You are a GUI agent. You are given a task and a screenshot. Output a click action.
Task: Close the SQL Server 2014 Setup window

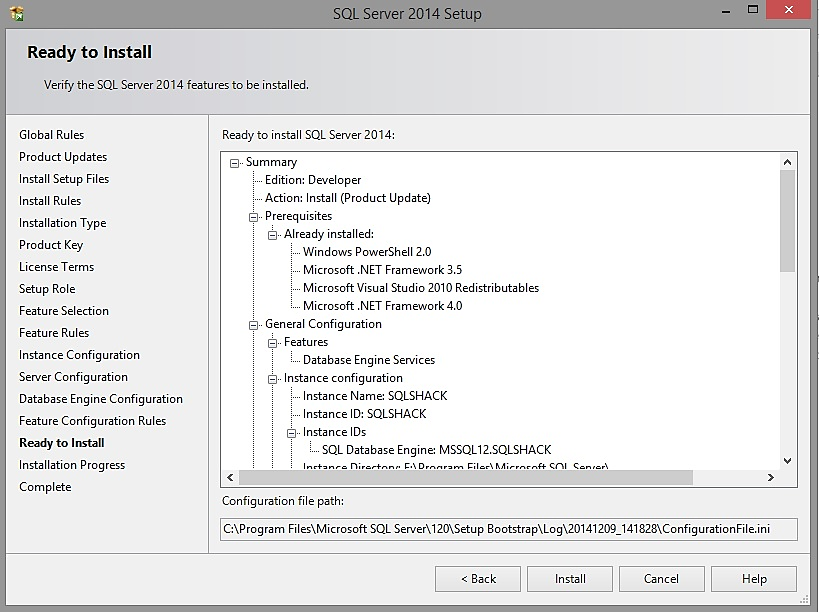(789, 9)
